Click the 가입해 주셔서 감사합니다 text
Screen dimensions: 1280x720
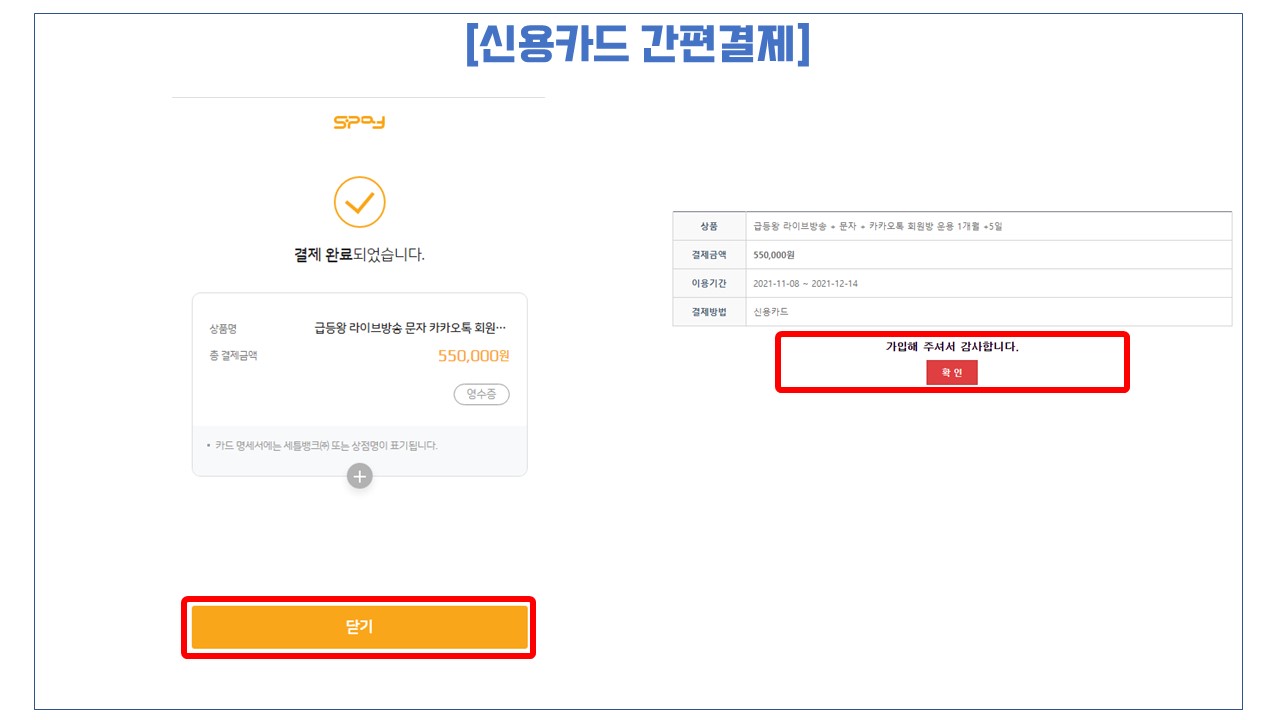pos(952,347)
